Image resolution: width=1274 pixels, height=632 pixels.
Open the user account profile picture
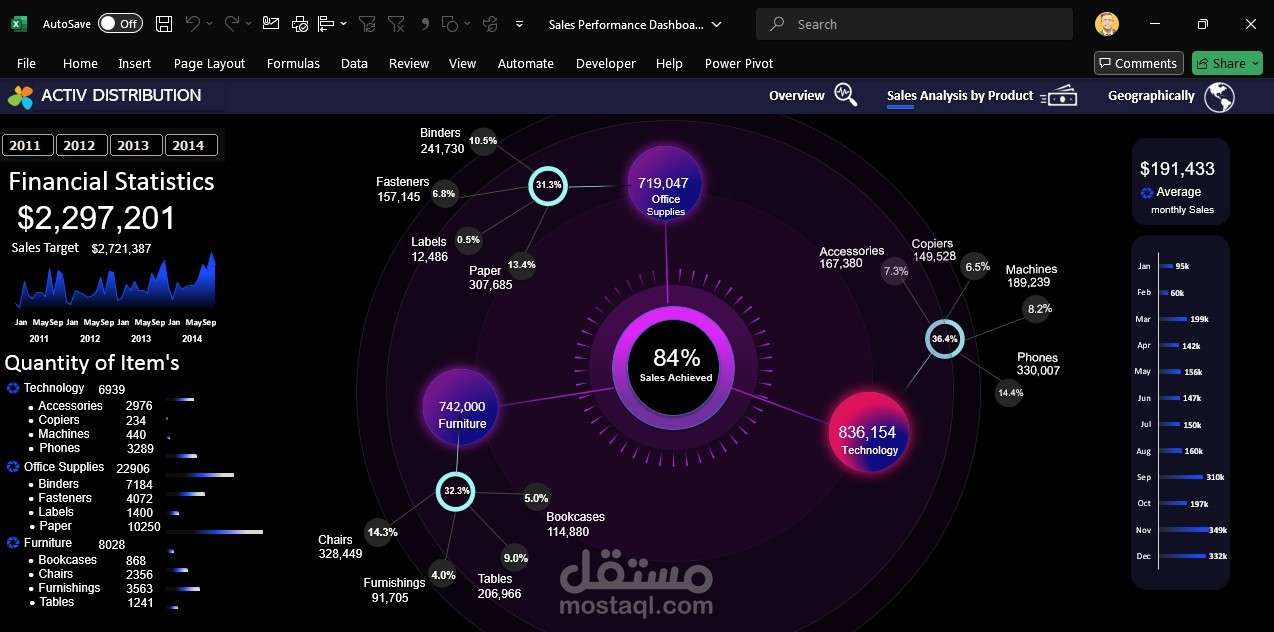[x=1107, y=24]
